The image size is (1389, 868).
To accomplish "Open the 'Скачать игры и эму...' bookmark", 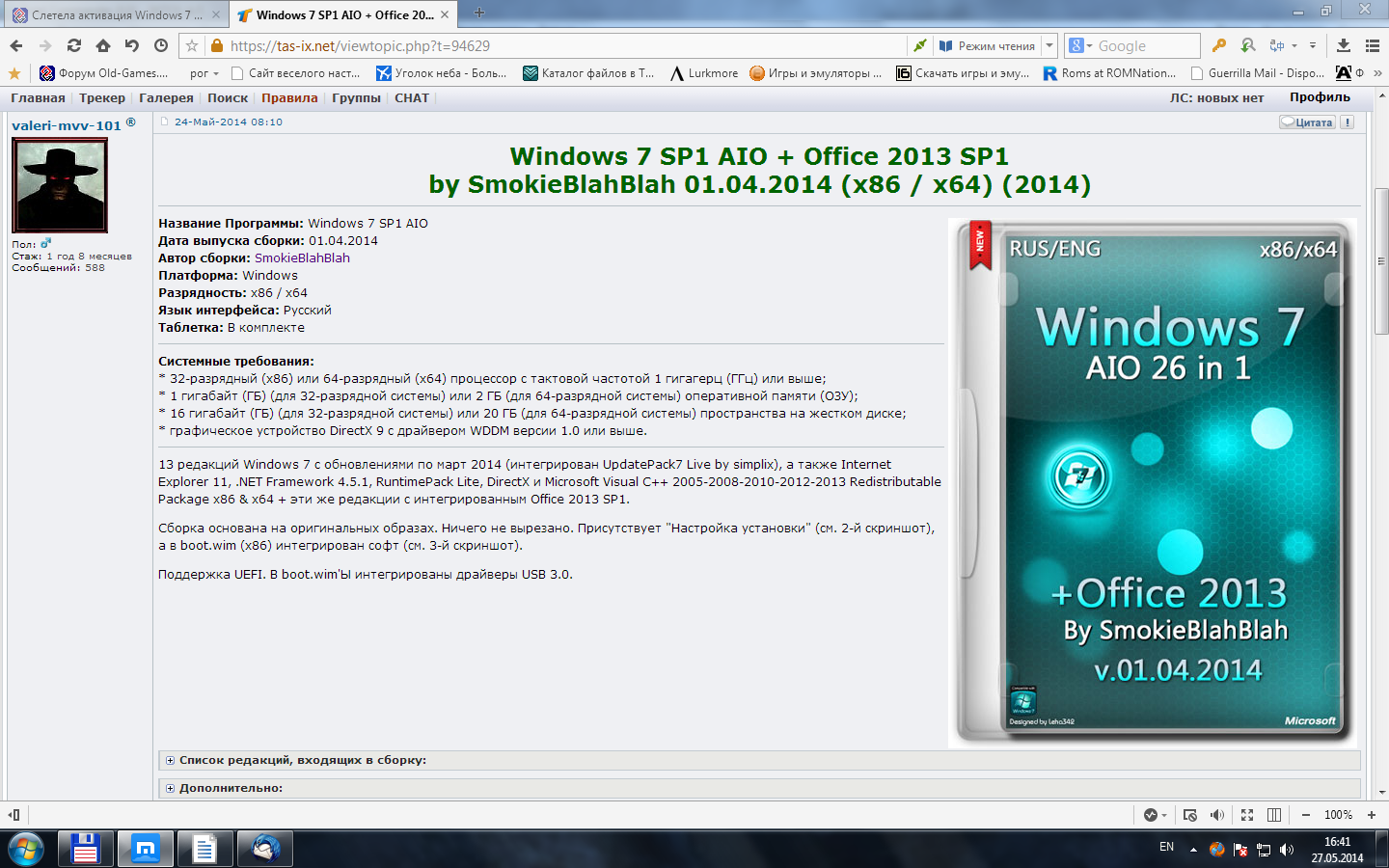I will coord(963,73).
